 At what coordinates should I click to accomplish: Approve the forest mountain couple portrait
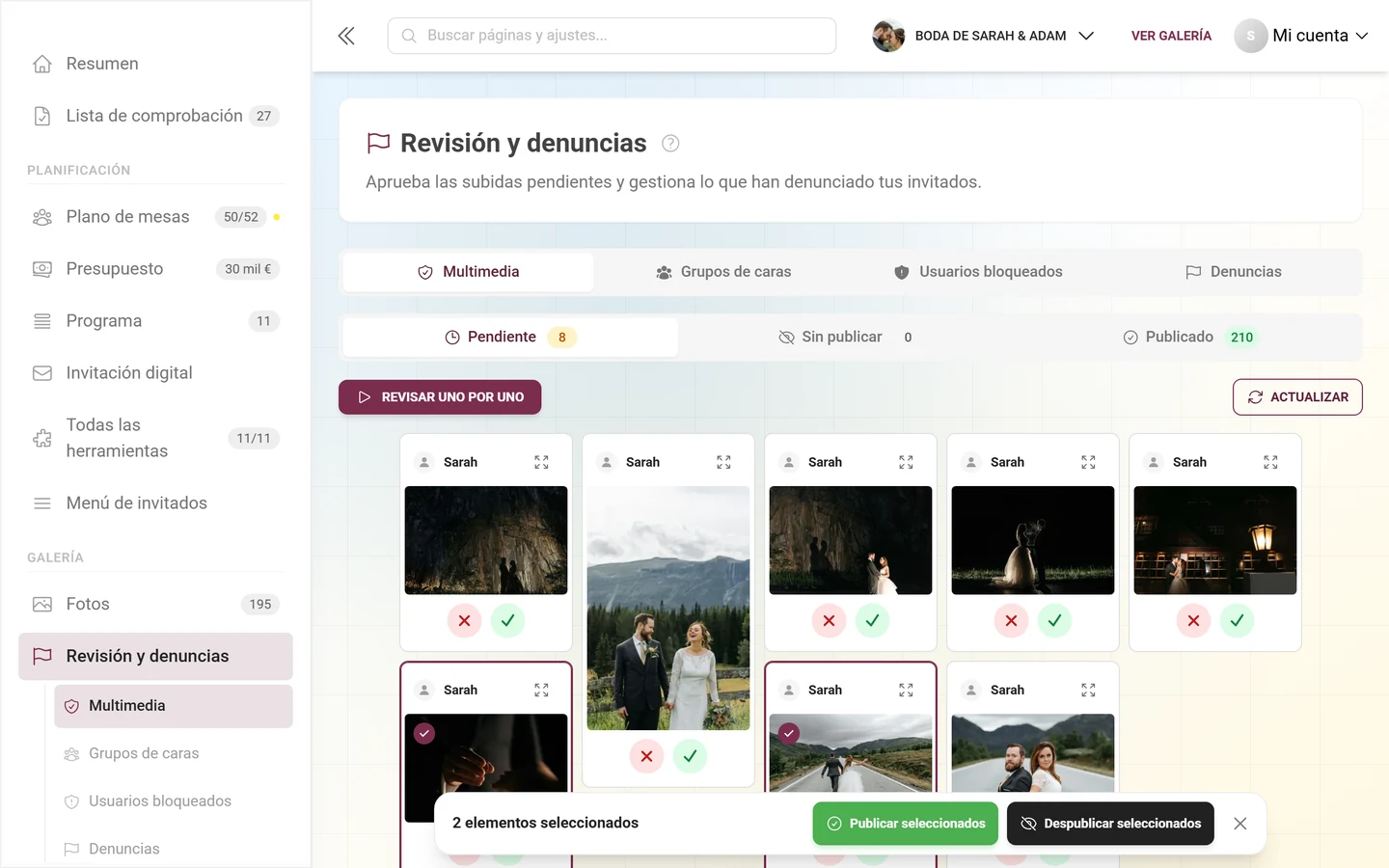(690, 756)
